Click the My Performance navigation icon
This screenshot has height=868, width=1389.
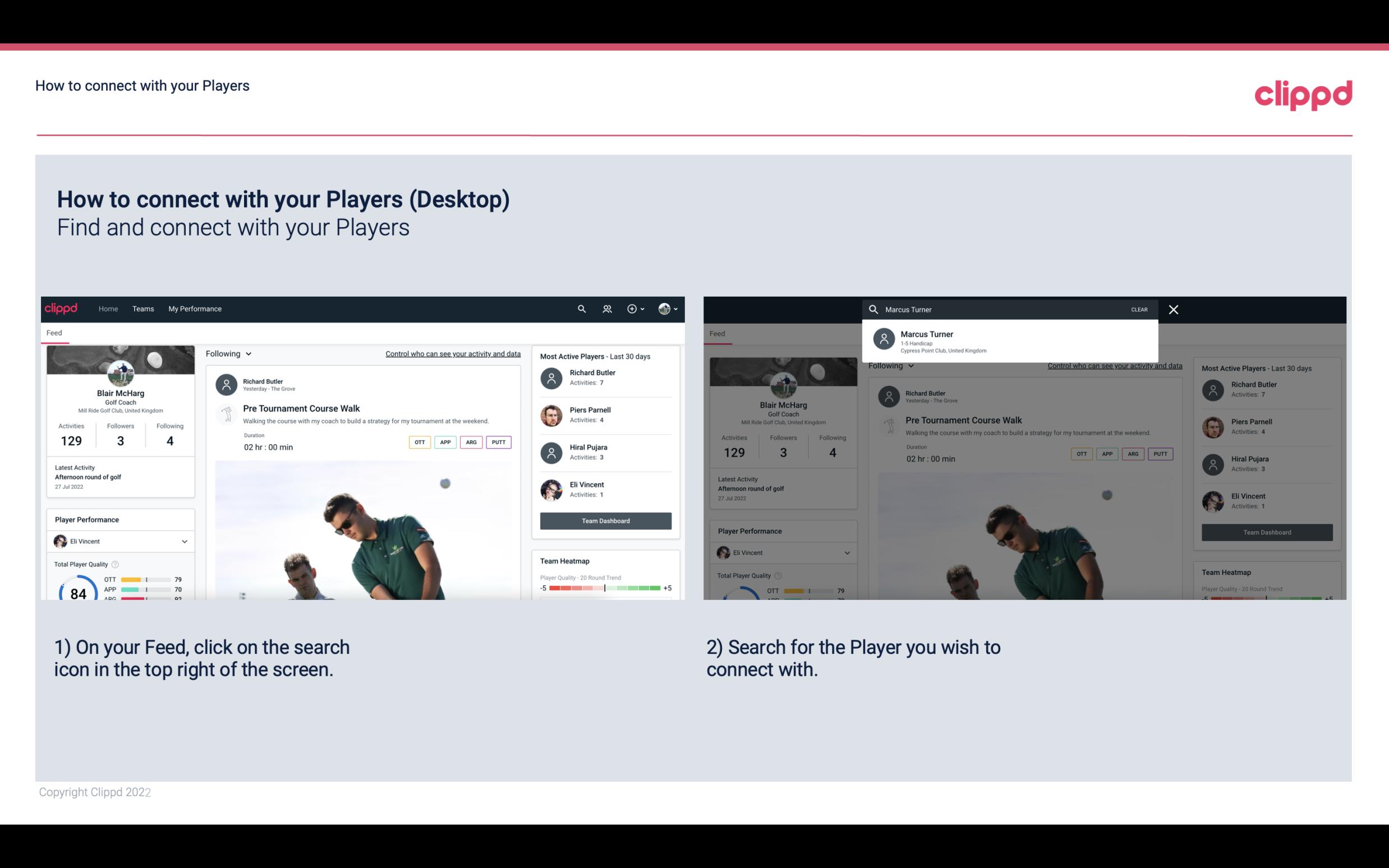pos(195,308)
